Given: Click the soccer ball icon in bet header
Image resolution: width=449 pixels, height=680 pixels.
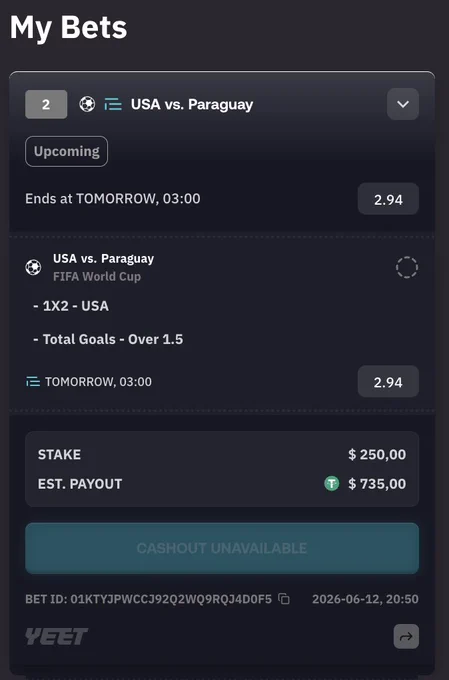Looking at the screenshot, I should tap(87, 104).
